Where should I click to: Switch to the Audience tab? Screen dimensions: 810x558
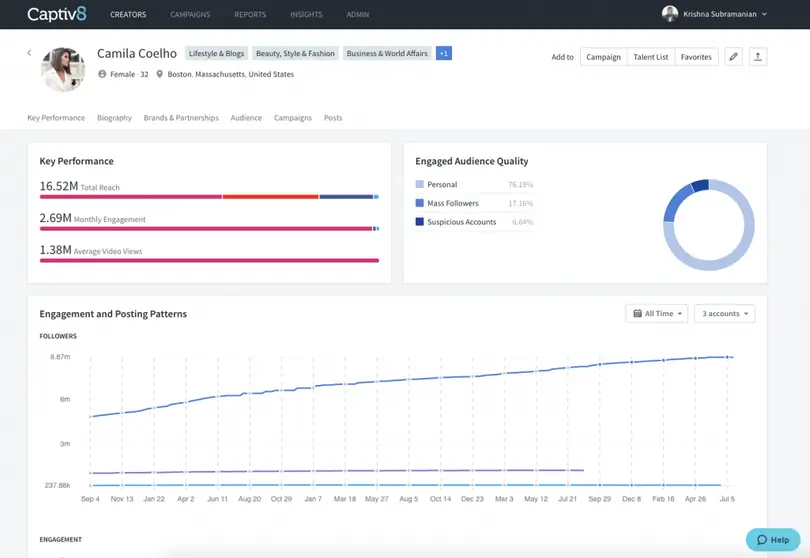pyautogui.click(x=246, y=118)
